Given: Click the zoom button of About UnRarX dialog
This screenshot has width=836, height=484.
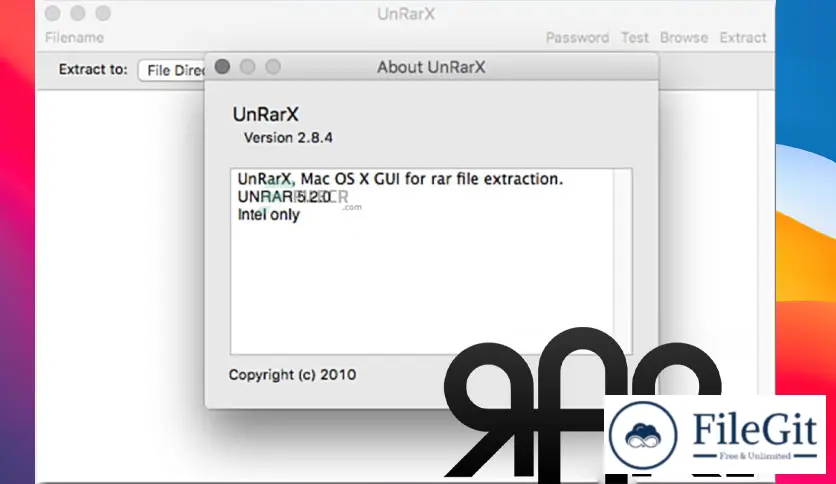Looking at the screenshot, I should click(273, 67).
